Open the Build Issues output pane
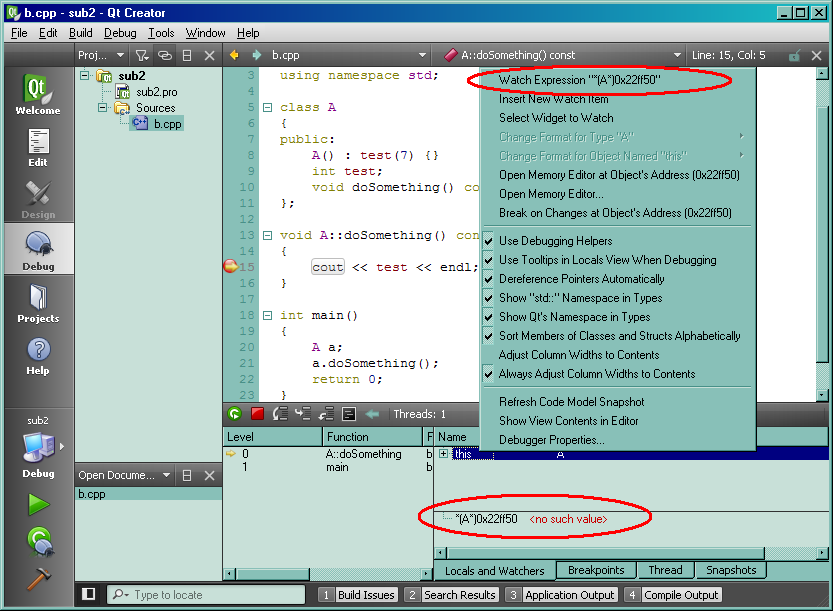Screen dimensions: 833x611 (358, 595)
